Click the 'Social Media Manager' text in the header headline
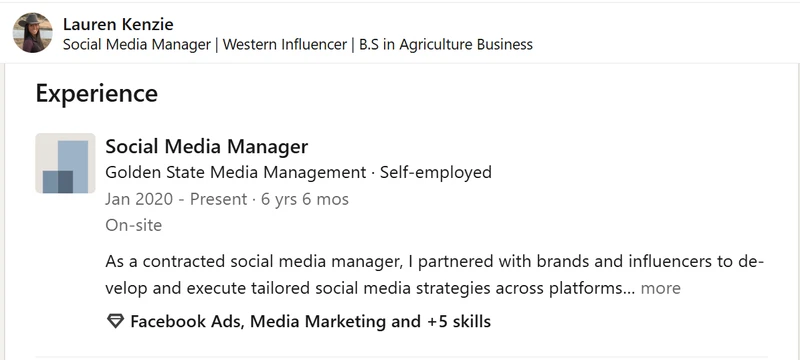The height and width of the screenshot is (360, 800). coord(137,44)
